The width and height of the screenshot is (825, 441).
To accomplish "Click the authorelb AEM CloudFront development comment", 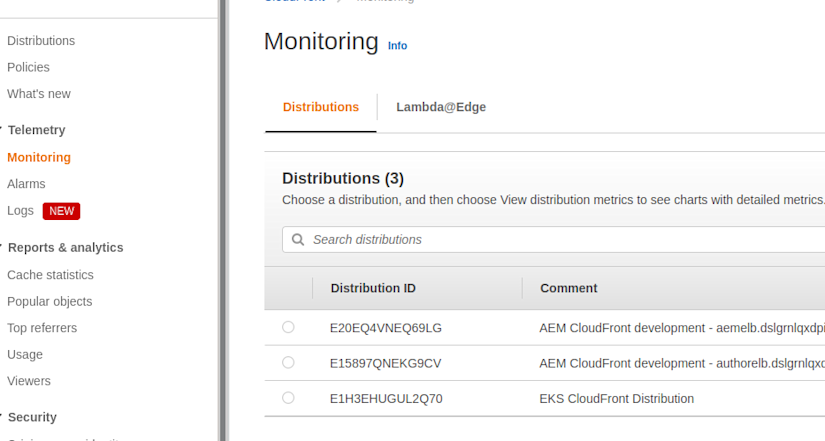I will (682, 363).
